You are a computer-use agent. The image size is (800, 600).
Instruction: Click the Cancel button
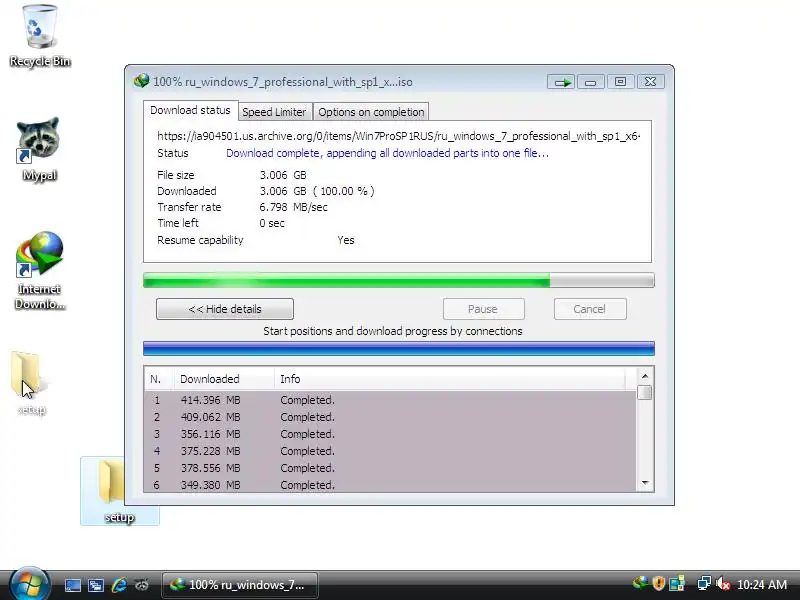[x=590, y=309]
